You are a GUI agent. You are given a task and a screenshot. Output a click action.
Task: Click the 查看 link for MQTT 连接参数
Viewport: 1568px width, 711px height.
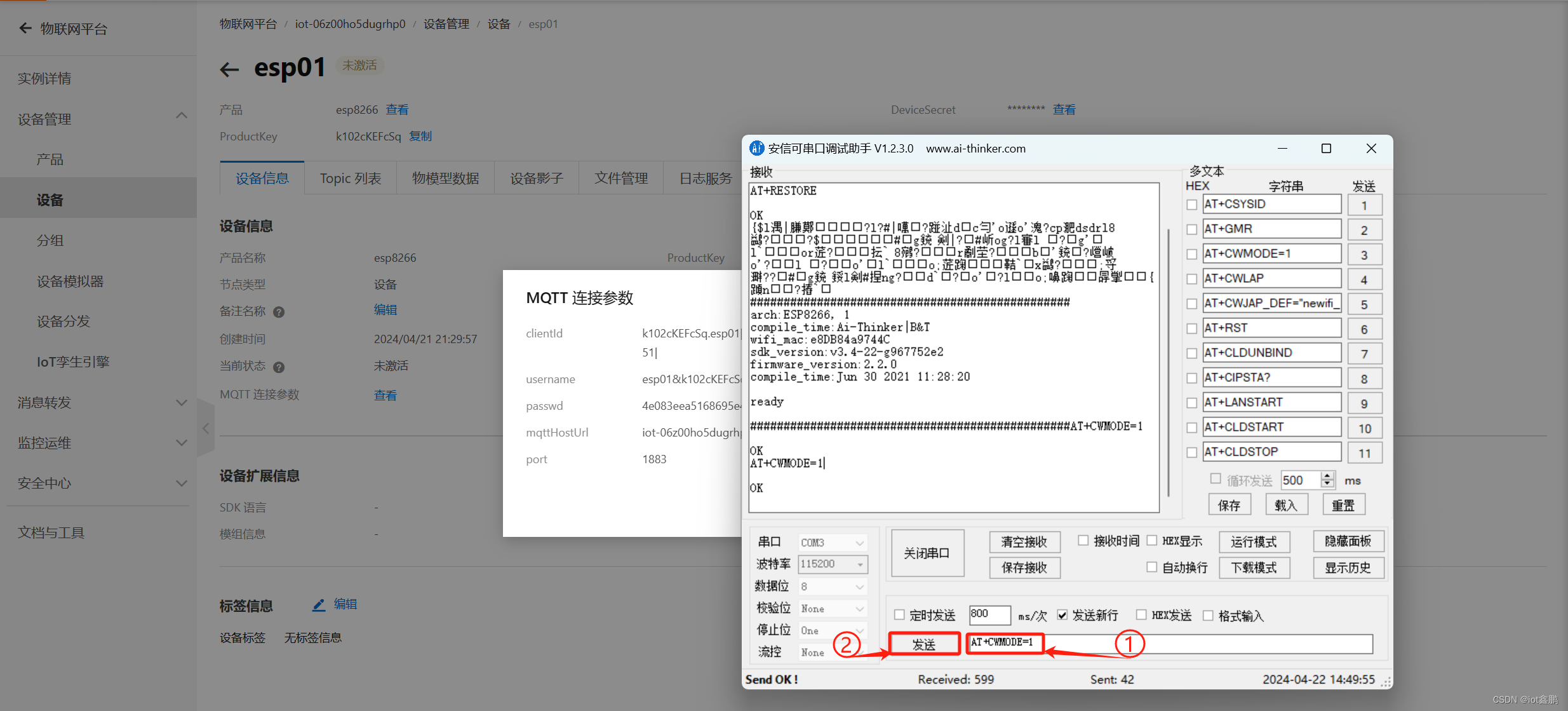tap(385, 395)
